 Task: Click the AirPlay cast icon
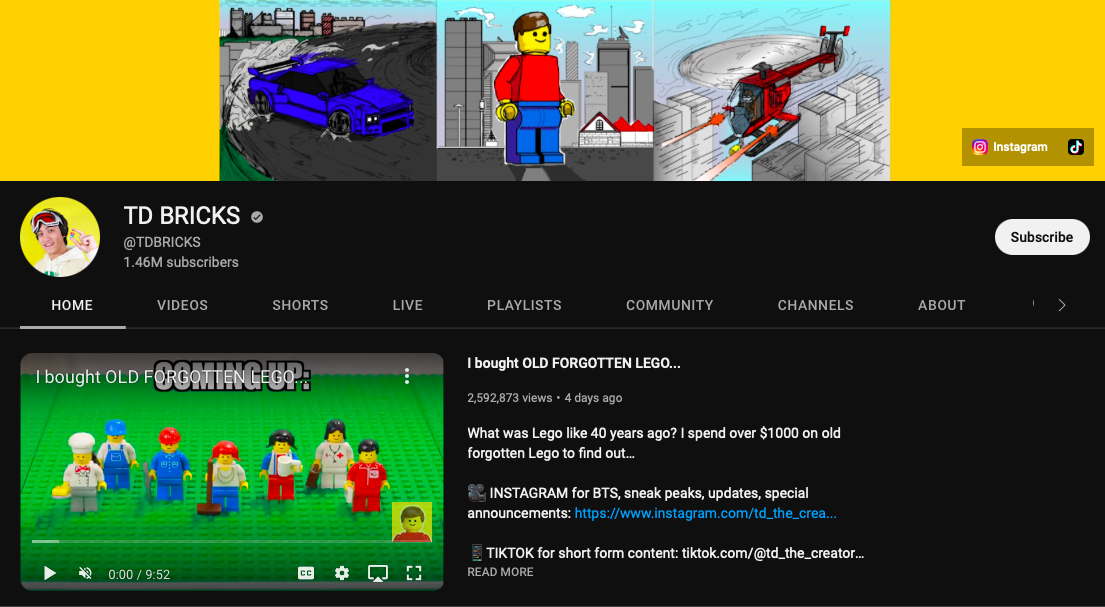378,573
